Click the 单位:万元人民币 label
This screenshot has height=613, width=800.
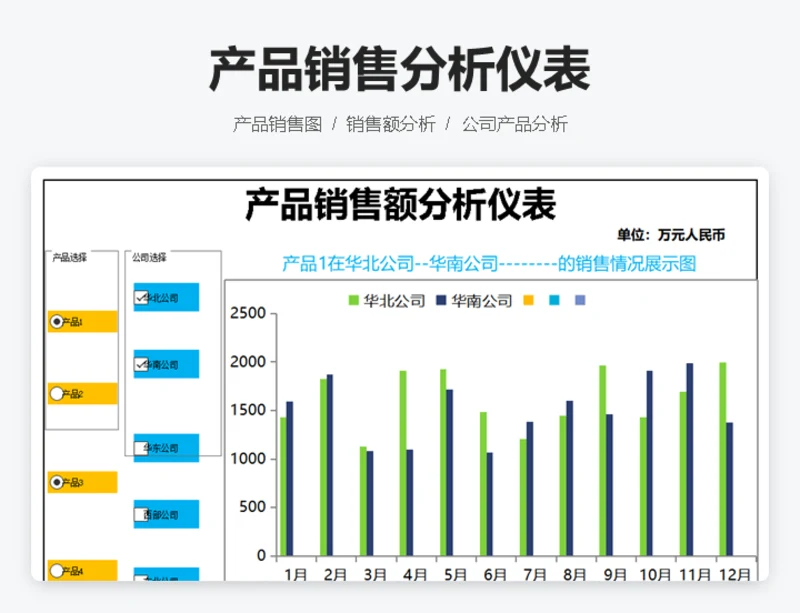point(671,235)
